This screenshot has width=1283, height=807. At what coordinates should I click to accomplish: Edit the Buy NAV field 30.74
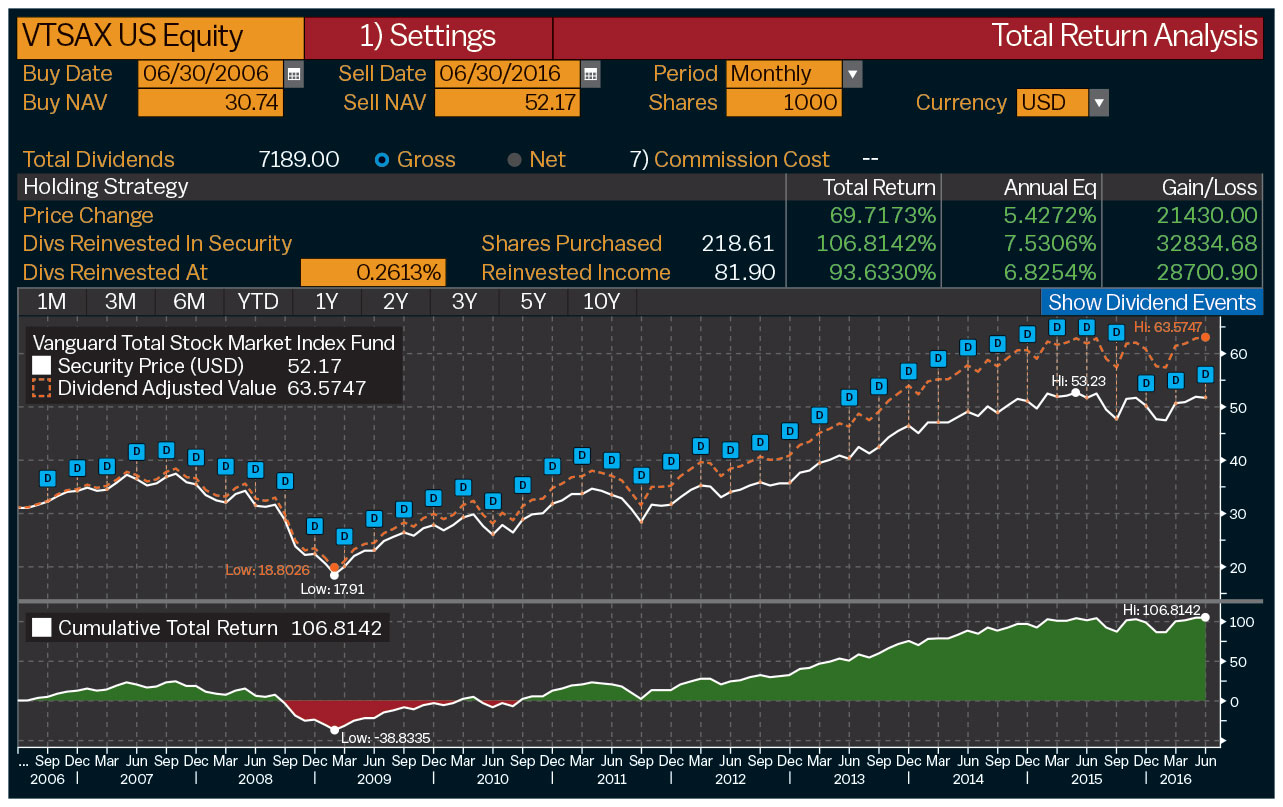(210, 103)
